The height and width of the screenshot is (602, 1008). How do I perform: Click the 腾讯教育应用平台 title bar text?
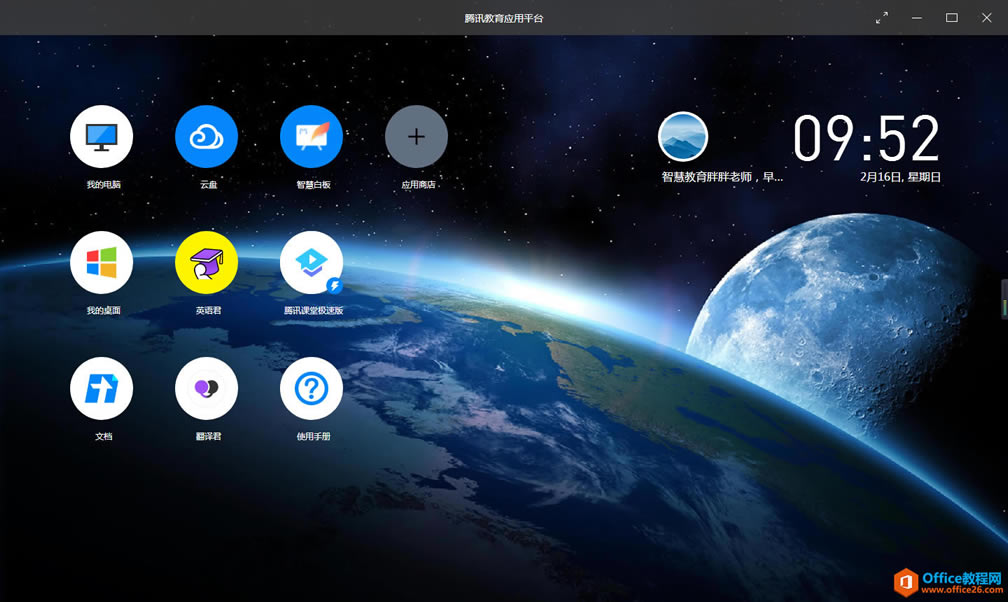(x=504, y=18)
